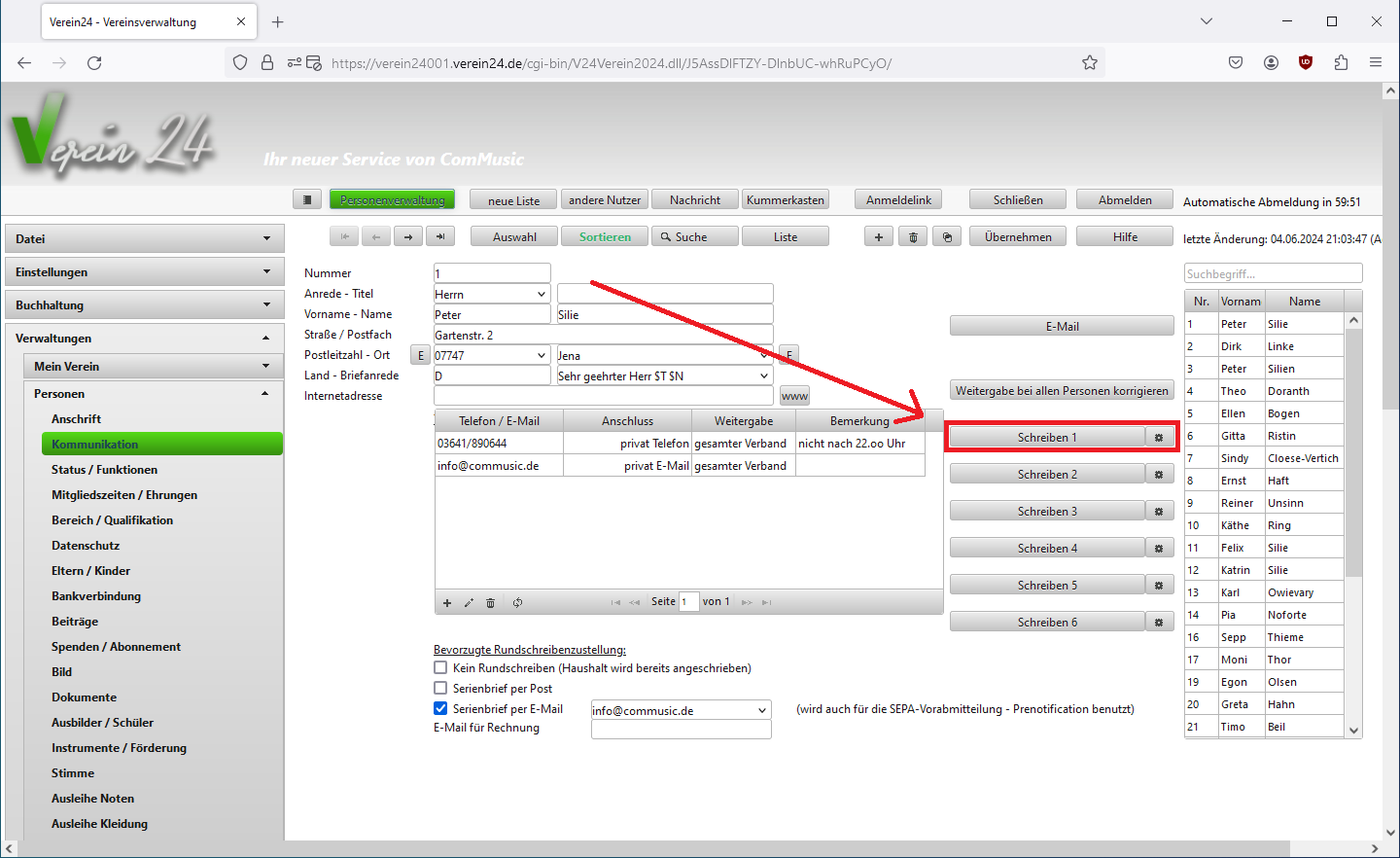Open Status / Funktionen in the sidebar

104,470
